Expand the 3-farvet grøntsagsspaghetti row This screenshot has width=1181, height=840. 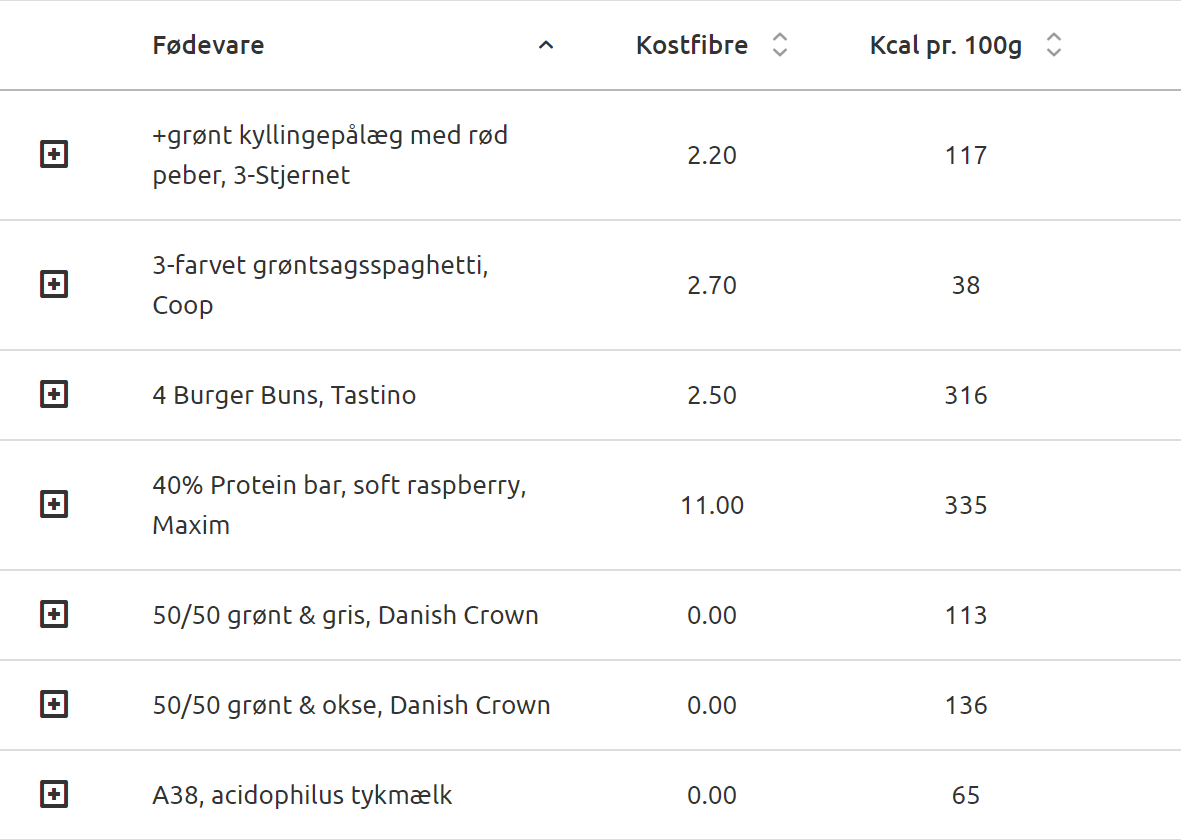click(x=54, y=285)
